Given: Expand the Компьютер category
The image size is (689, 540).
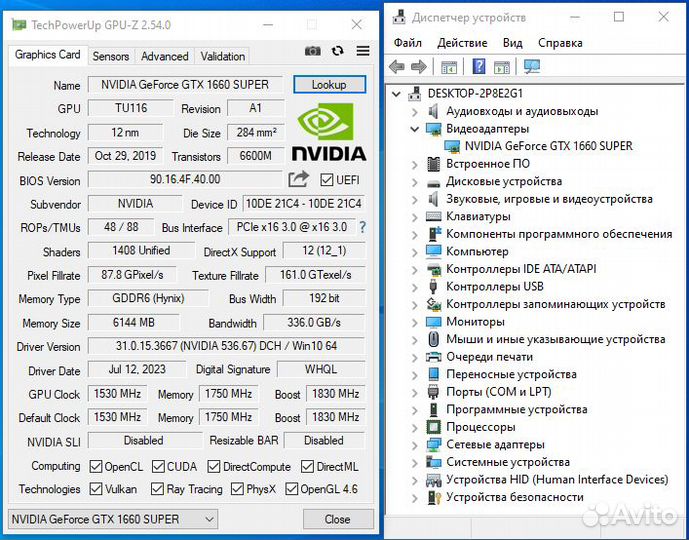Looking at the screenshot, I should click(x=414, y=252).
